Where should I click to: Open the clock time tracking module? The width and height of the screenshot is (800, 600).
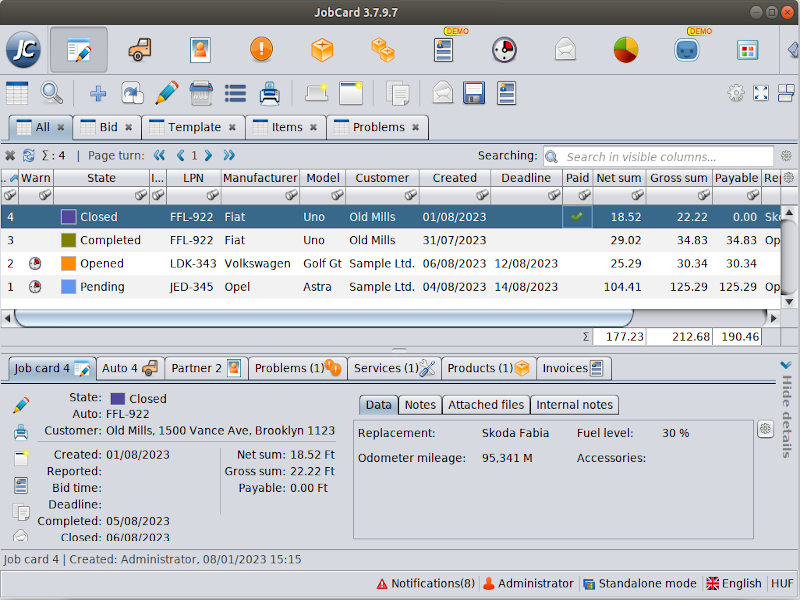point(504,49)
